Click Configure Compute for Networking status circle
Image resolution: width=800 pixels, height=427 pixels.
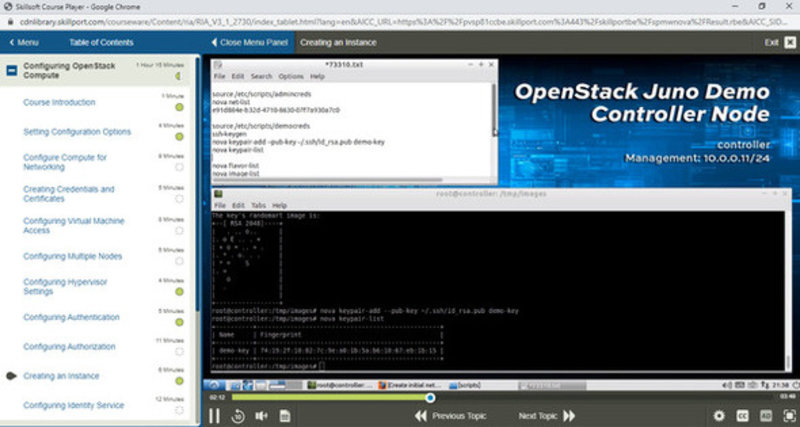[179, 167]
